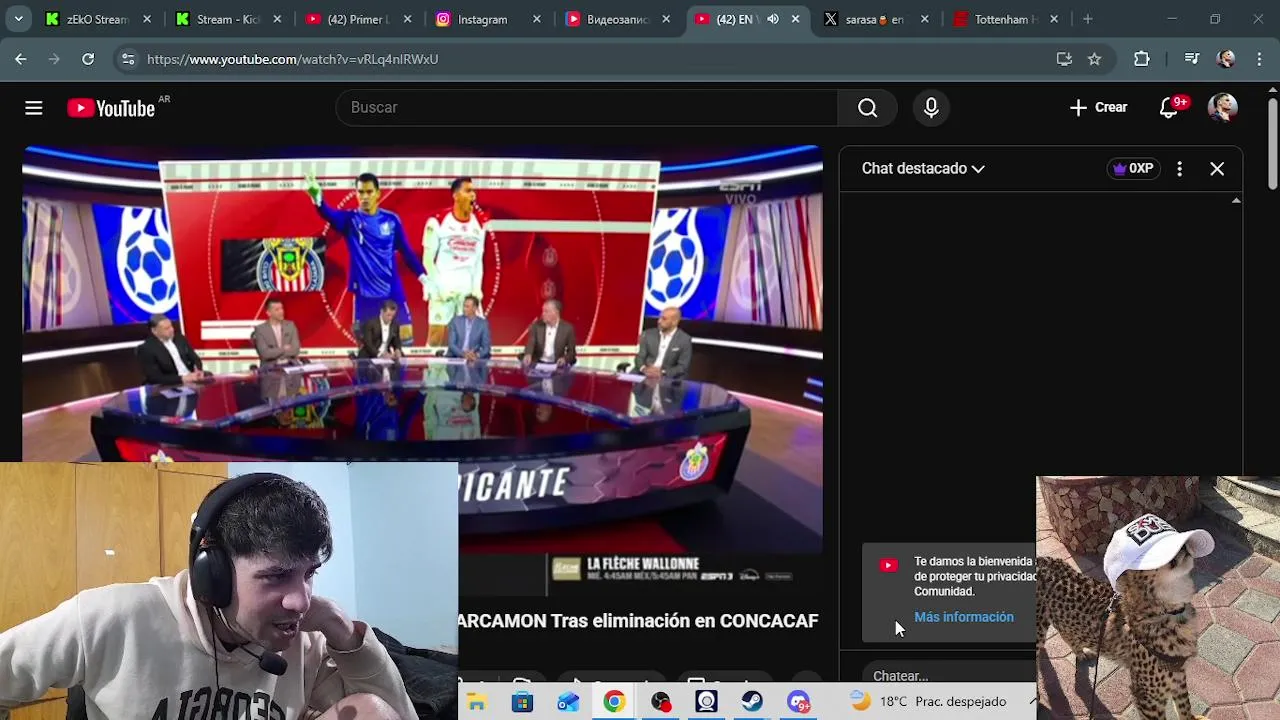Open a new browser tab
This screenshot has width=1280, height=720.
pyautogui.click(x=1088, y=19)
